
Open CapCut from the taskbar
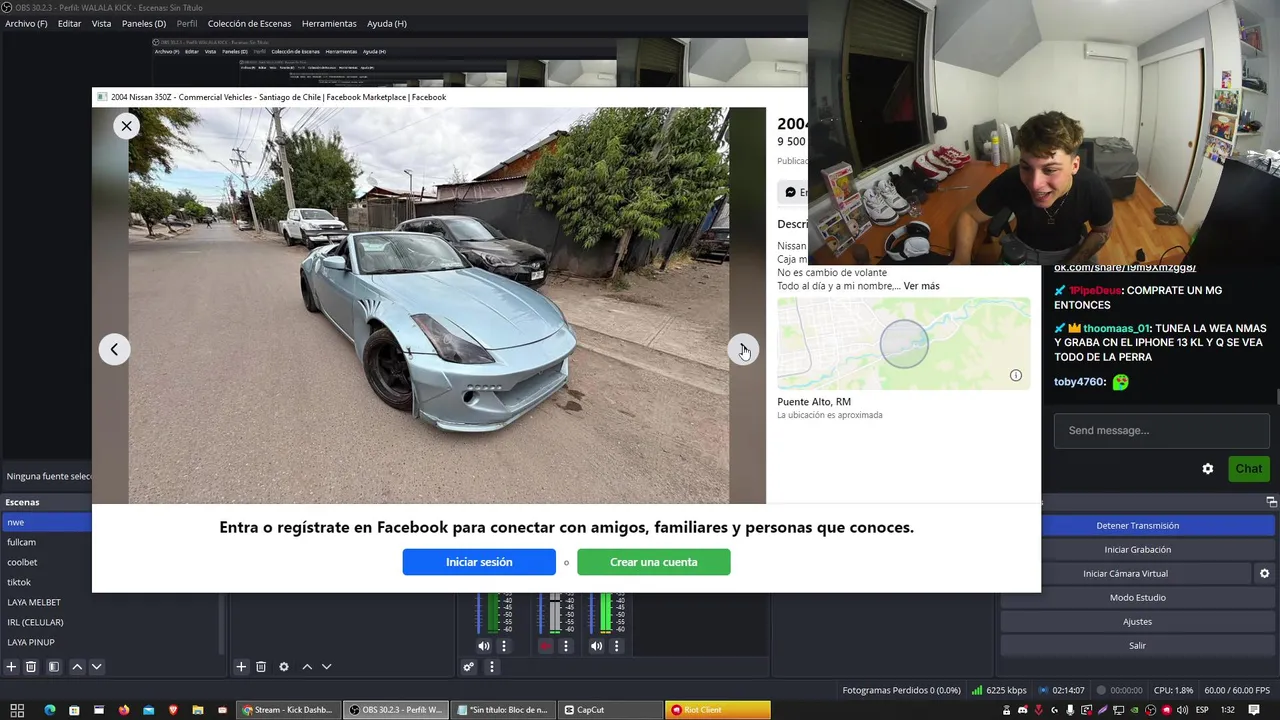coord(609,710)
